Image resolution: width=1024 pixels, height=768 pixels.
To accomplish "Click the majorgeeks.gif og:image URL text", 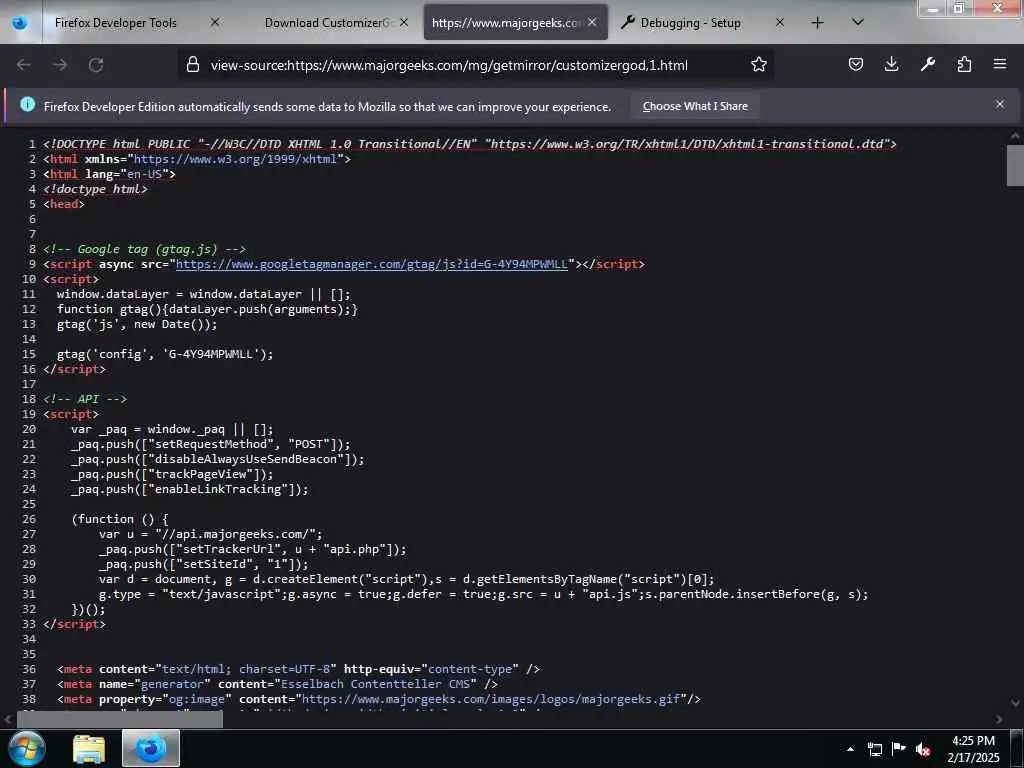I will click(x=491, y=699).
